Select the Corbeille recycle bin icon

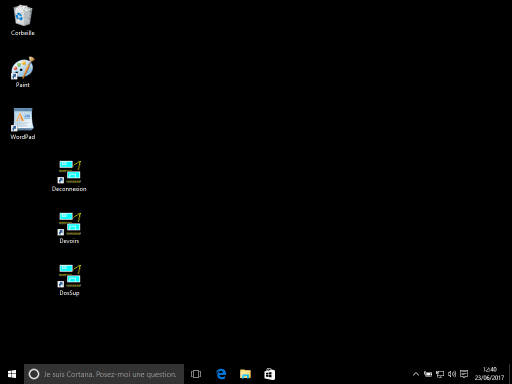23,20
